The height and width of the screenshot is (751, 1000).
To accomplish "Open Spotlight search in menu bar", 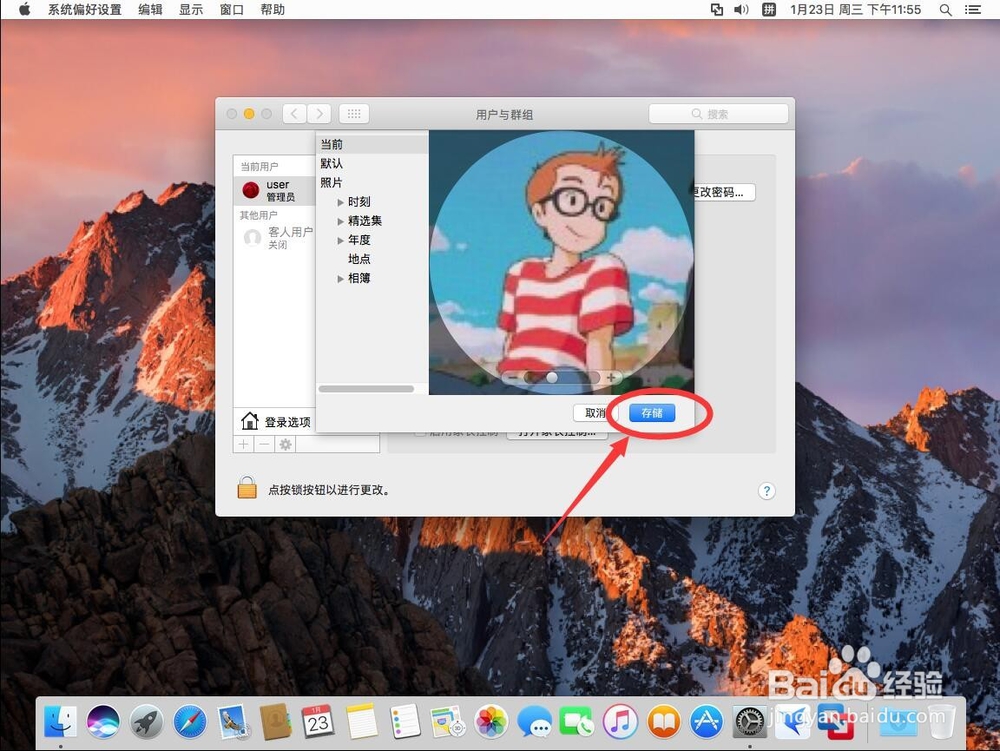I will (x=946, y=10).
